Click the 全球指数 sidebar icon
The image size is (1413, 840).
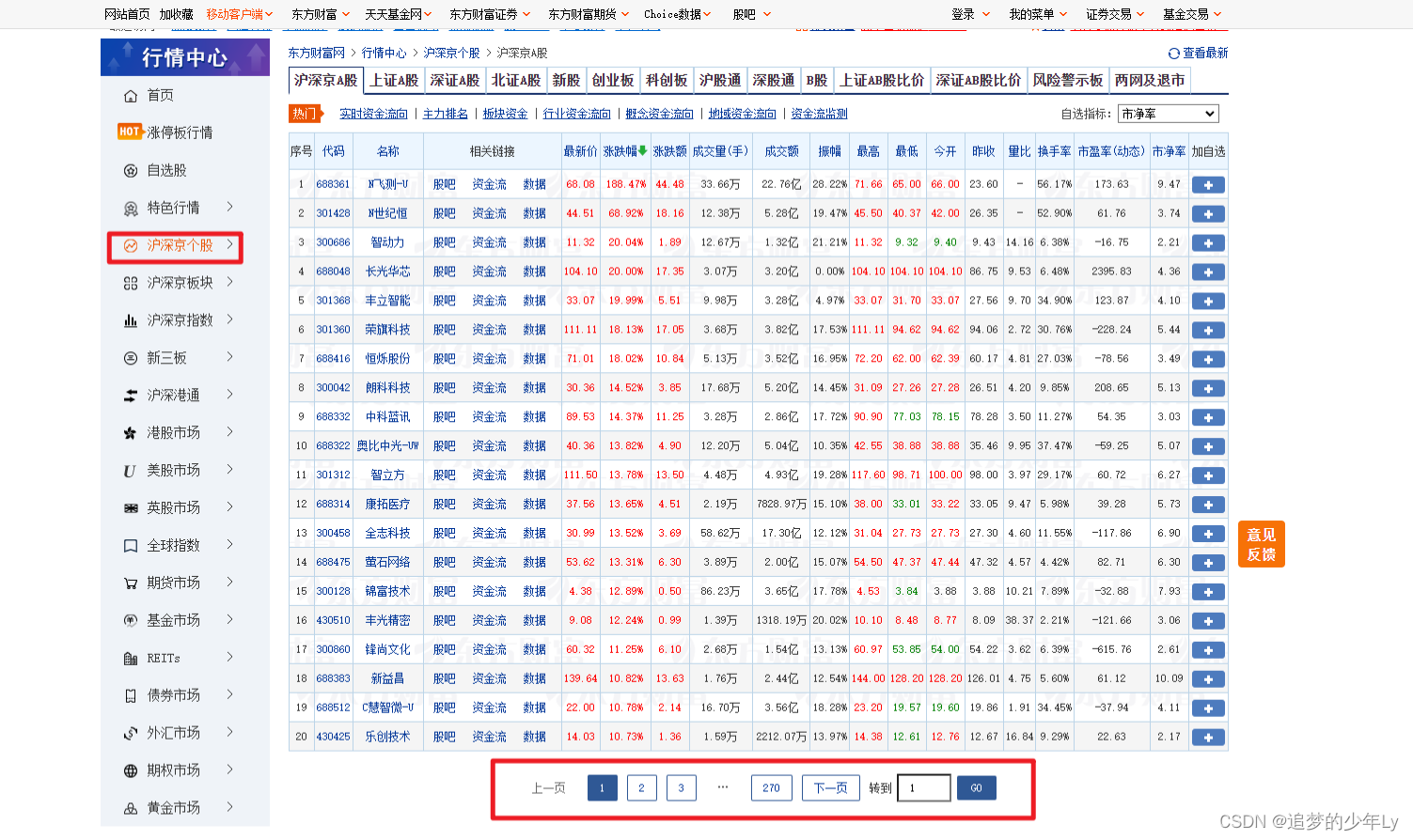[131, 546]
